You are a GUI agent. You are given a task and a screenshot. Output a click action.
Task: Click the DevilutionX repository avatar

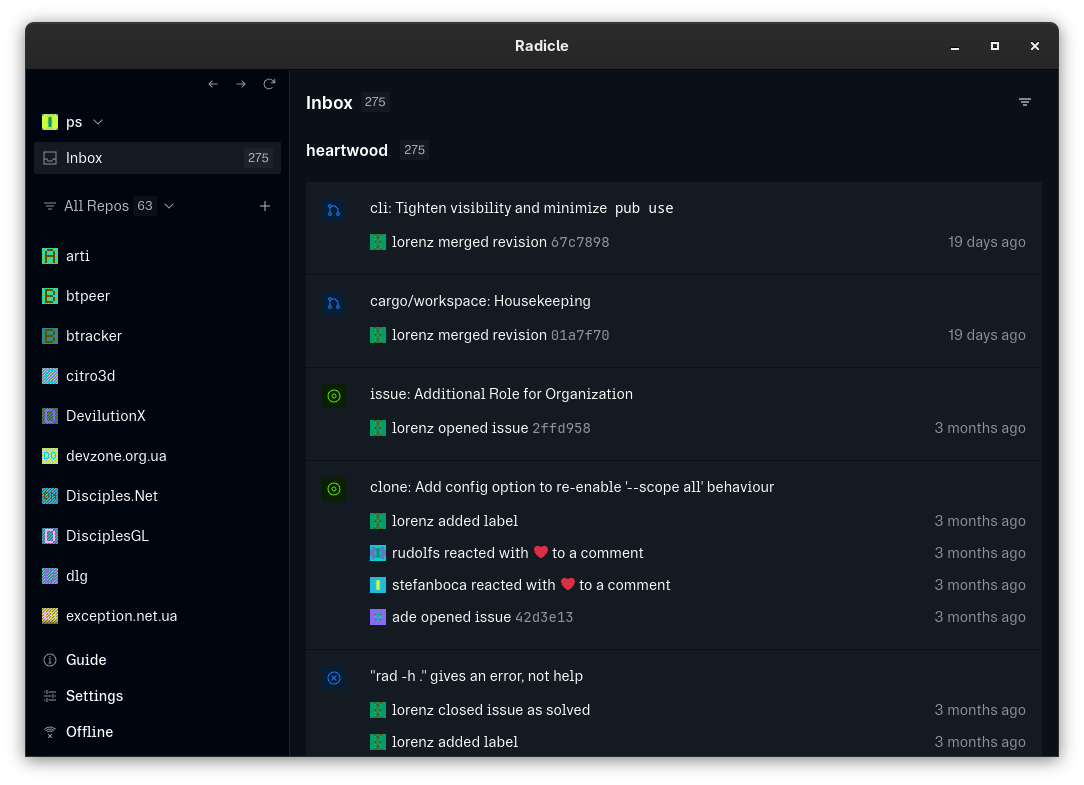pyautogui.click(x=50, y=416)
